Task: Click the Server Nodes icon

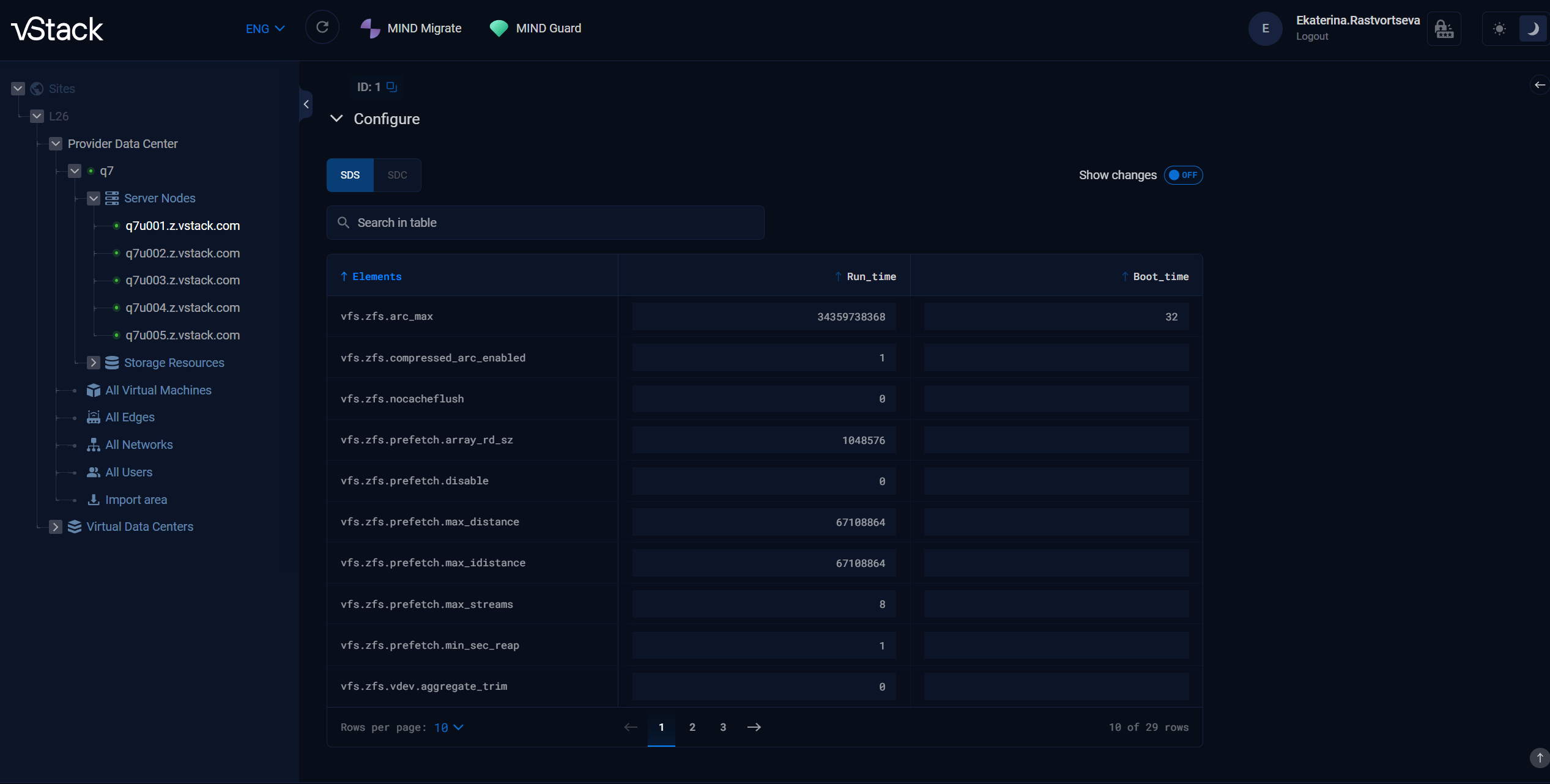Action: [112, 198]
